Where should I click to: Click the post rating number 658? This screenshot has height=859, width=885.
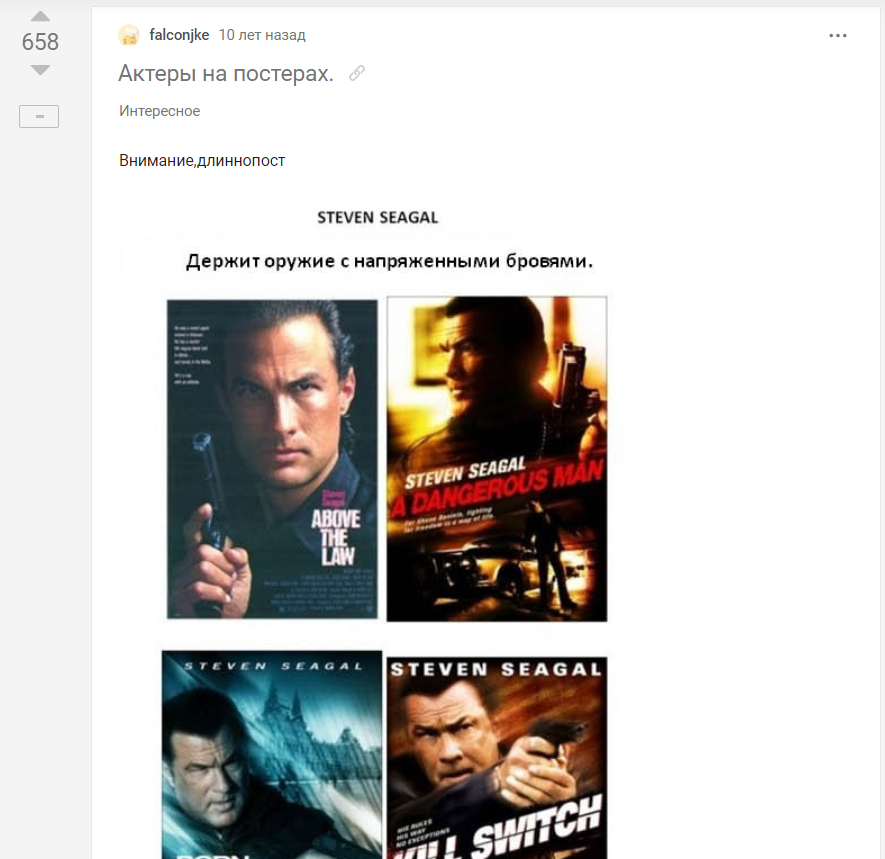point(40,42)
